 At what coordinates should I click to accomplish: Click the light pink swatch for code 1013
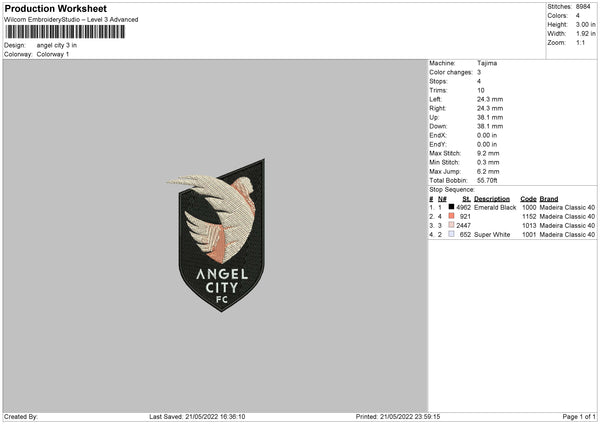point(452,225)
